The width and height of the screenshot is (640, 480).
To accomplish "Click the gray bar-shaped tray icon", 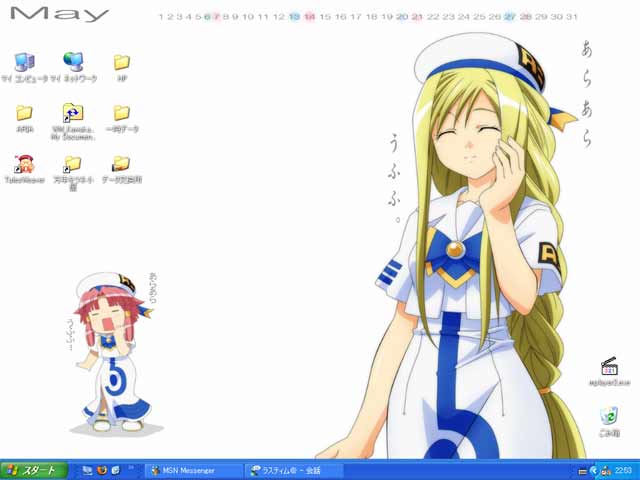I will tap(582, 471).
